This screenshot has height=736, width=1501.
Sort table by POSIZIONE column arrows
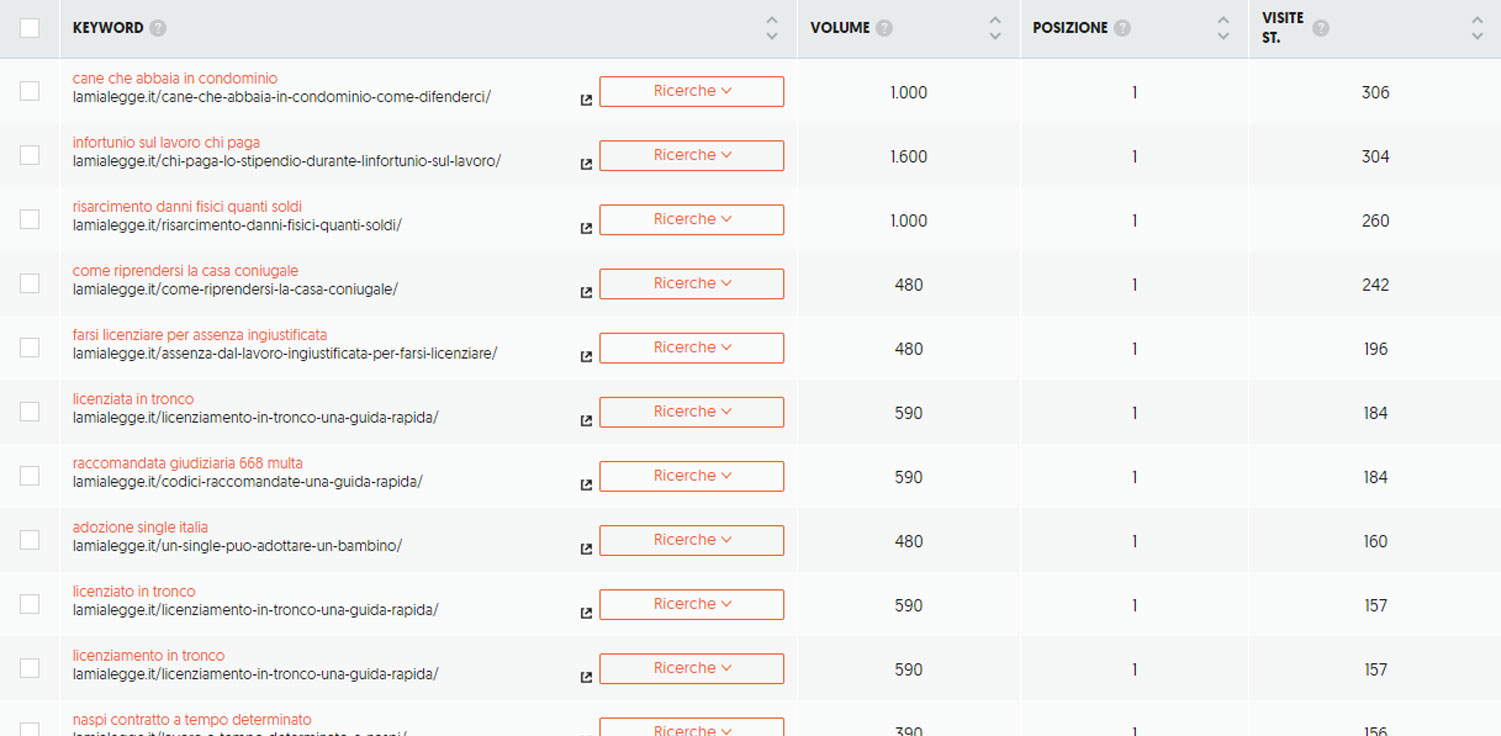pos(1223,28)
